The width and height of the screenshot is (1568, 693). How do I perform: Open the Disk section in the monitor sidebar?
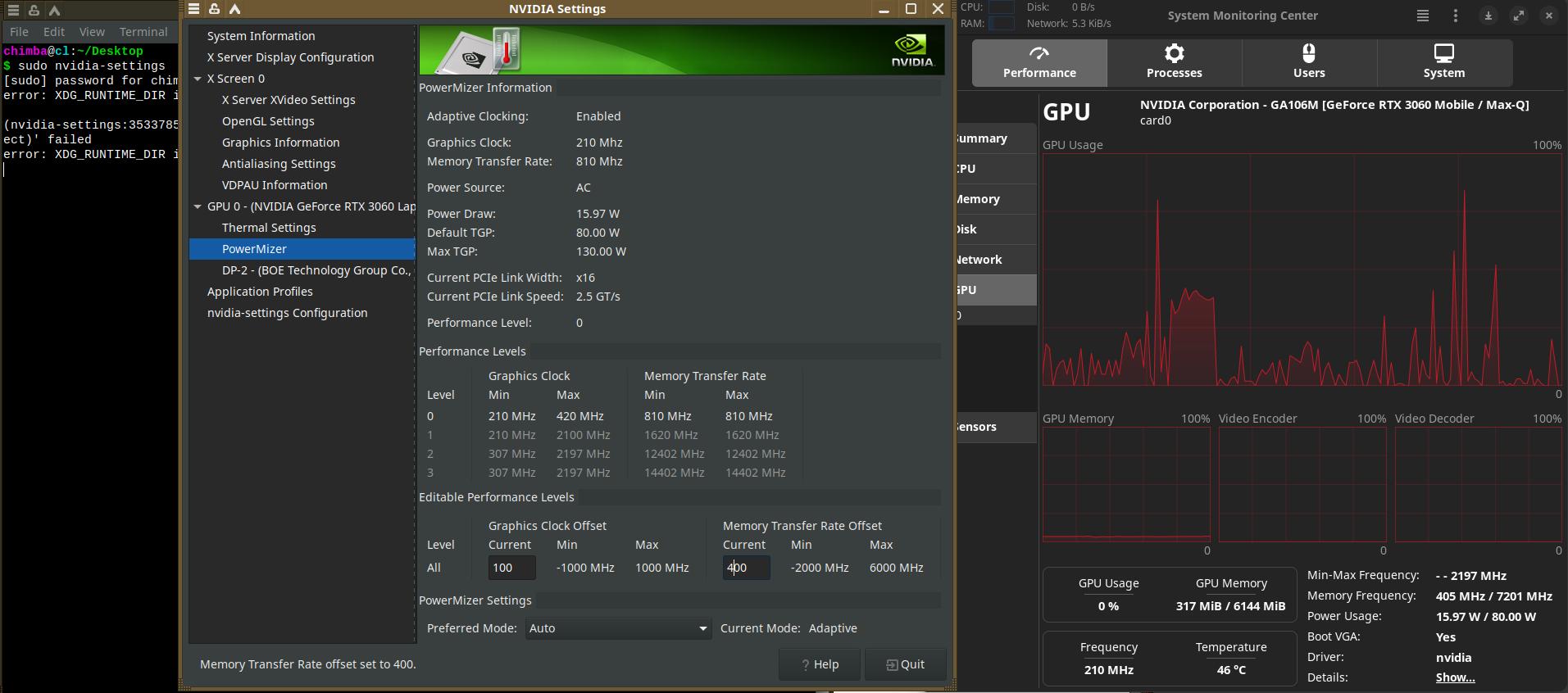click(997, 229)
